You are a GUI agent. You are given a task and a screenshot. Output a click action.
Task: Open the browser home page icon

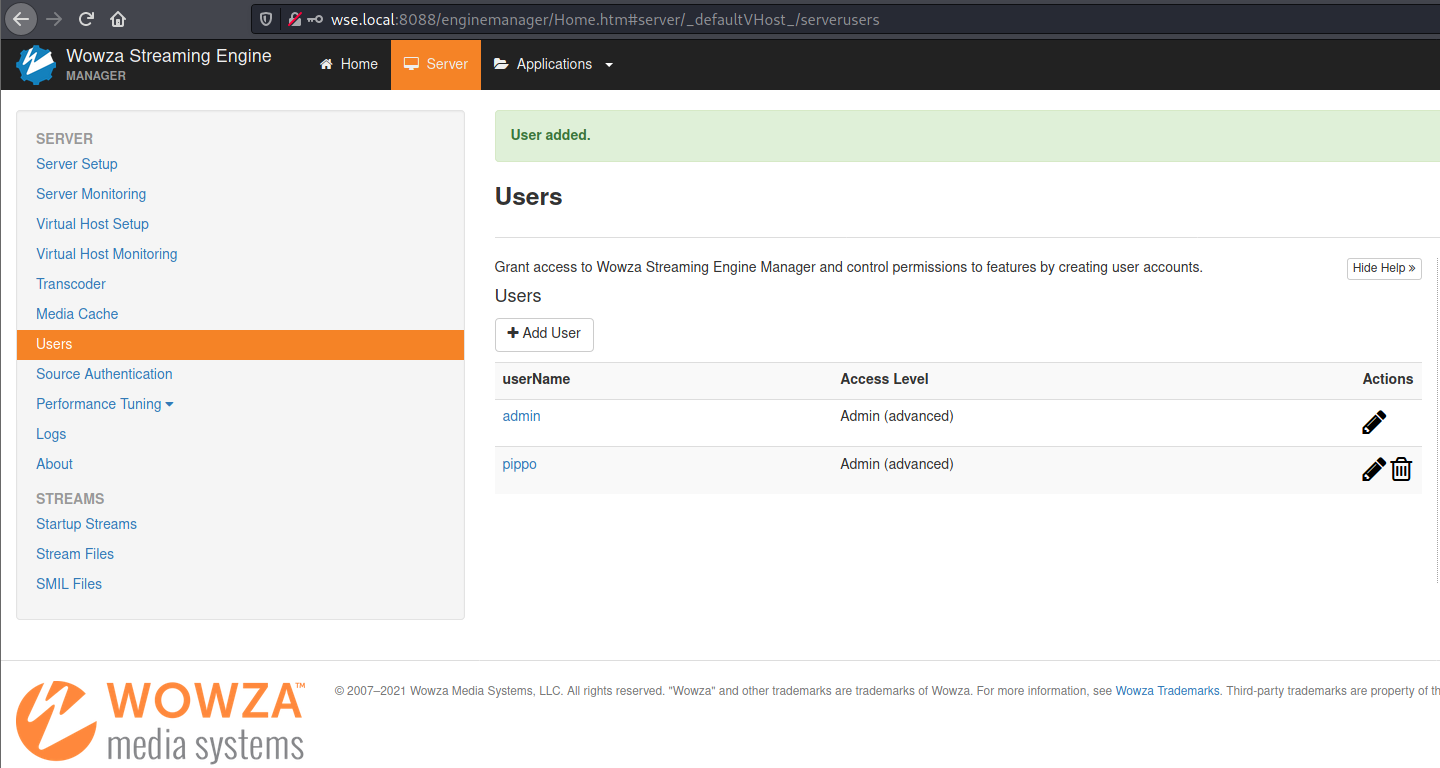tap(118, 19)
